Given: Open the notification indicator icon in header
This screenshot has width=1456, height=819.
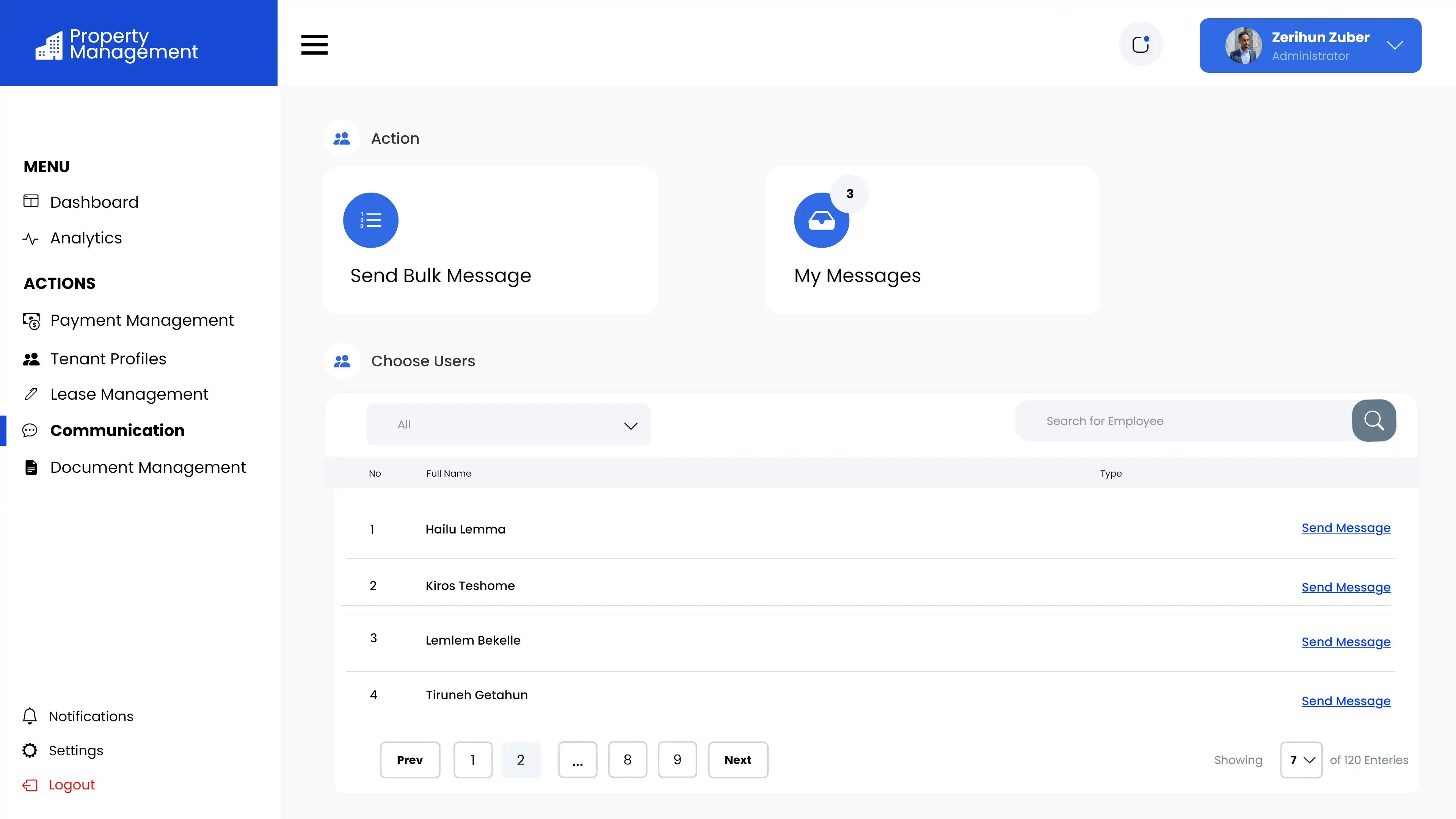Looking at the screenshot, I should click(1141, 44).
